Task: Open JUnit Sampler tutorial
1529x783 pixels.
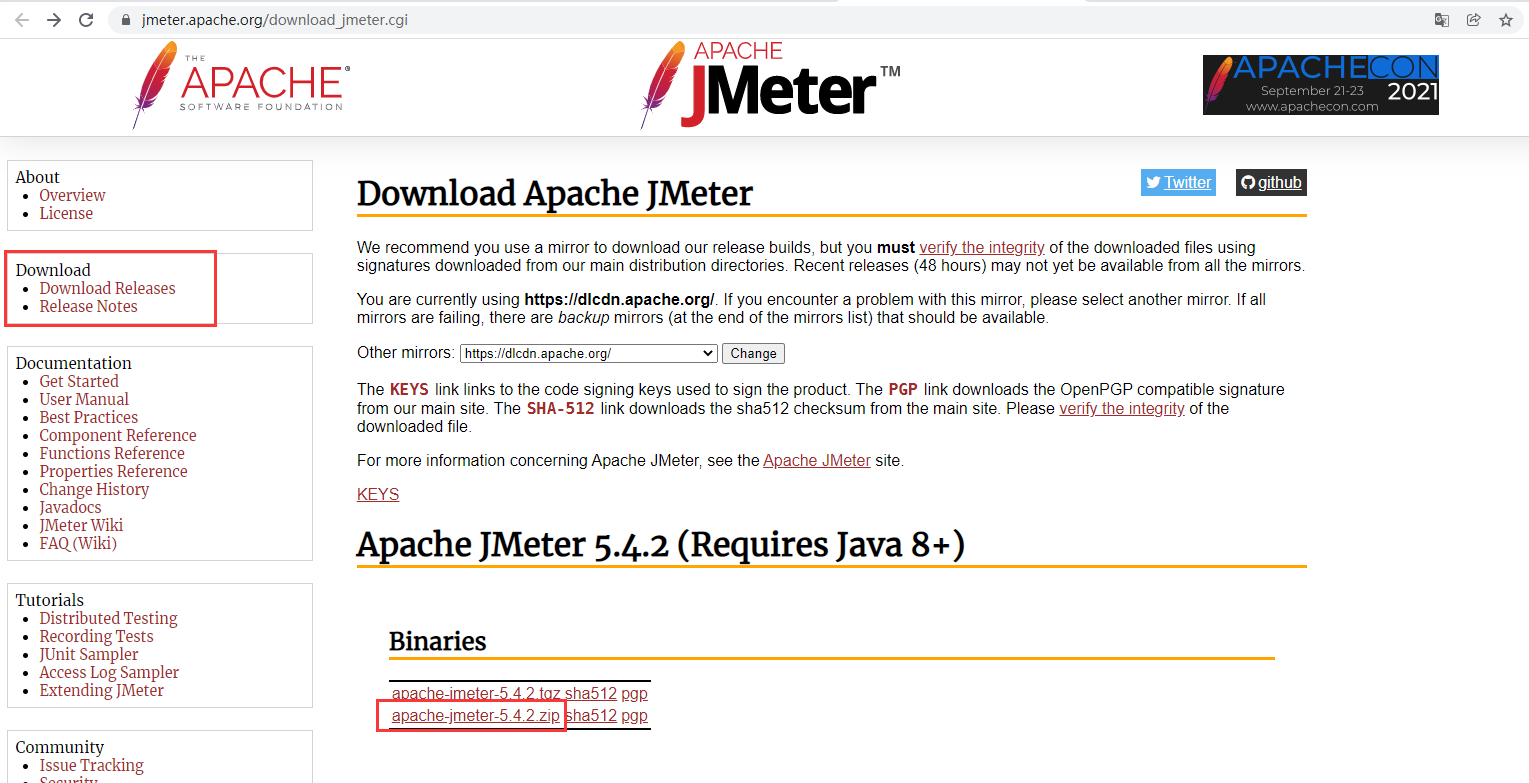Action: coord(89,654)
